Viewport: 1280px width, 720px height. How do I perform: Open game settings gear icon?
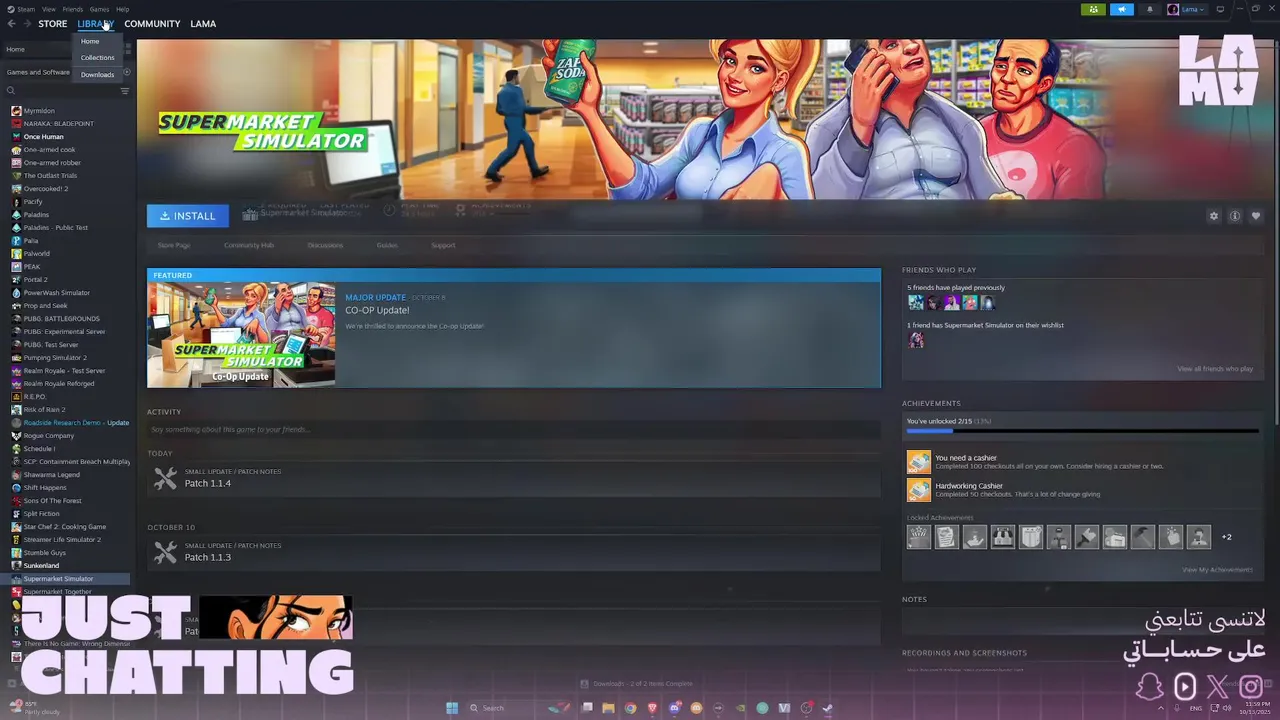coord(1214,216)
